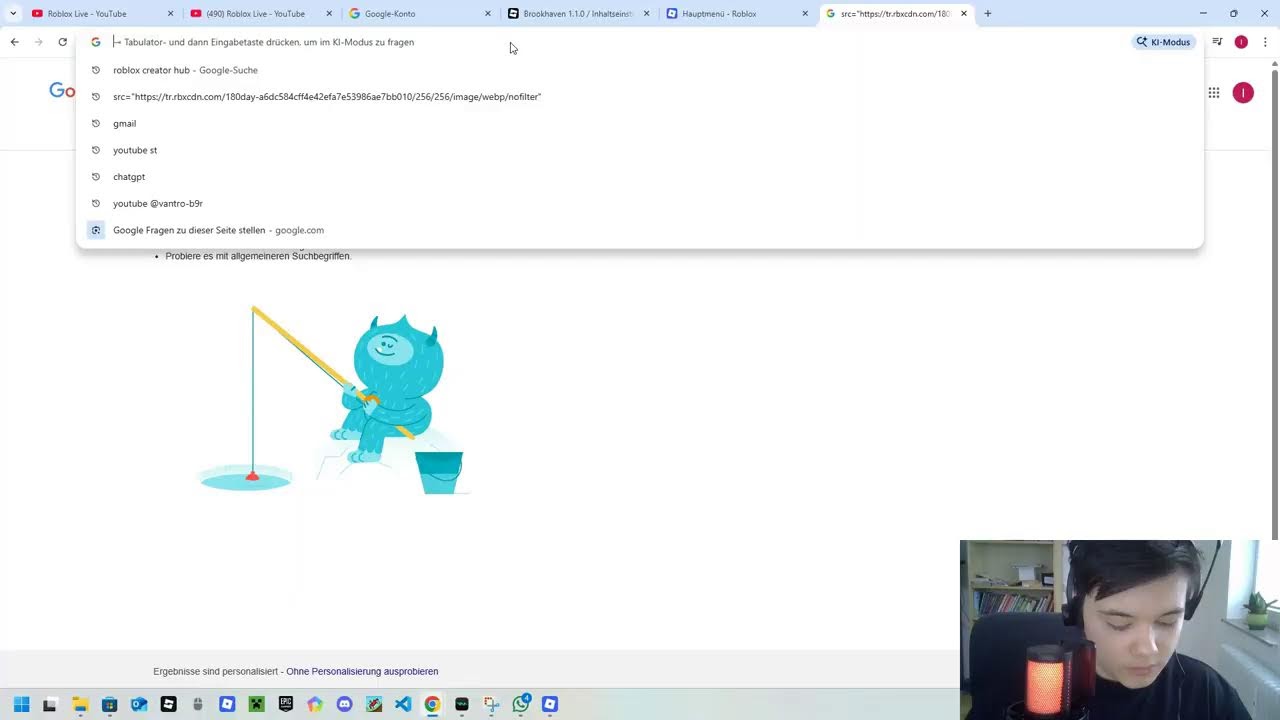1280x720 pixels.
Task: Click the fishing yeti illustration
Action: point(334,399)
